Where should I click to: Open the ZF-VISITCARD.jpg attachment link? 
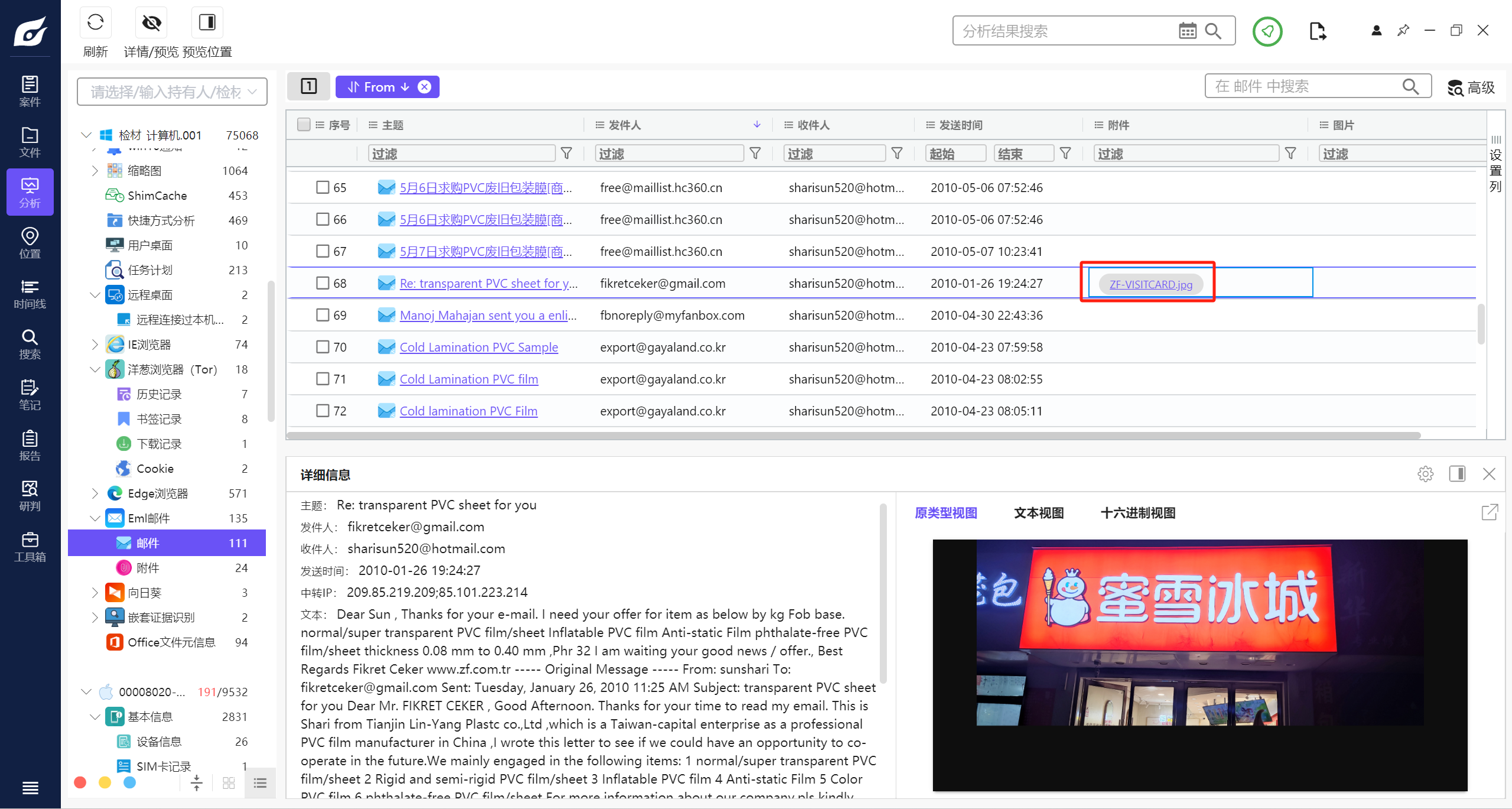click(1150, 284)
